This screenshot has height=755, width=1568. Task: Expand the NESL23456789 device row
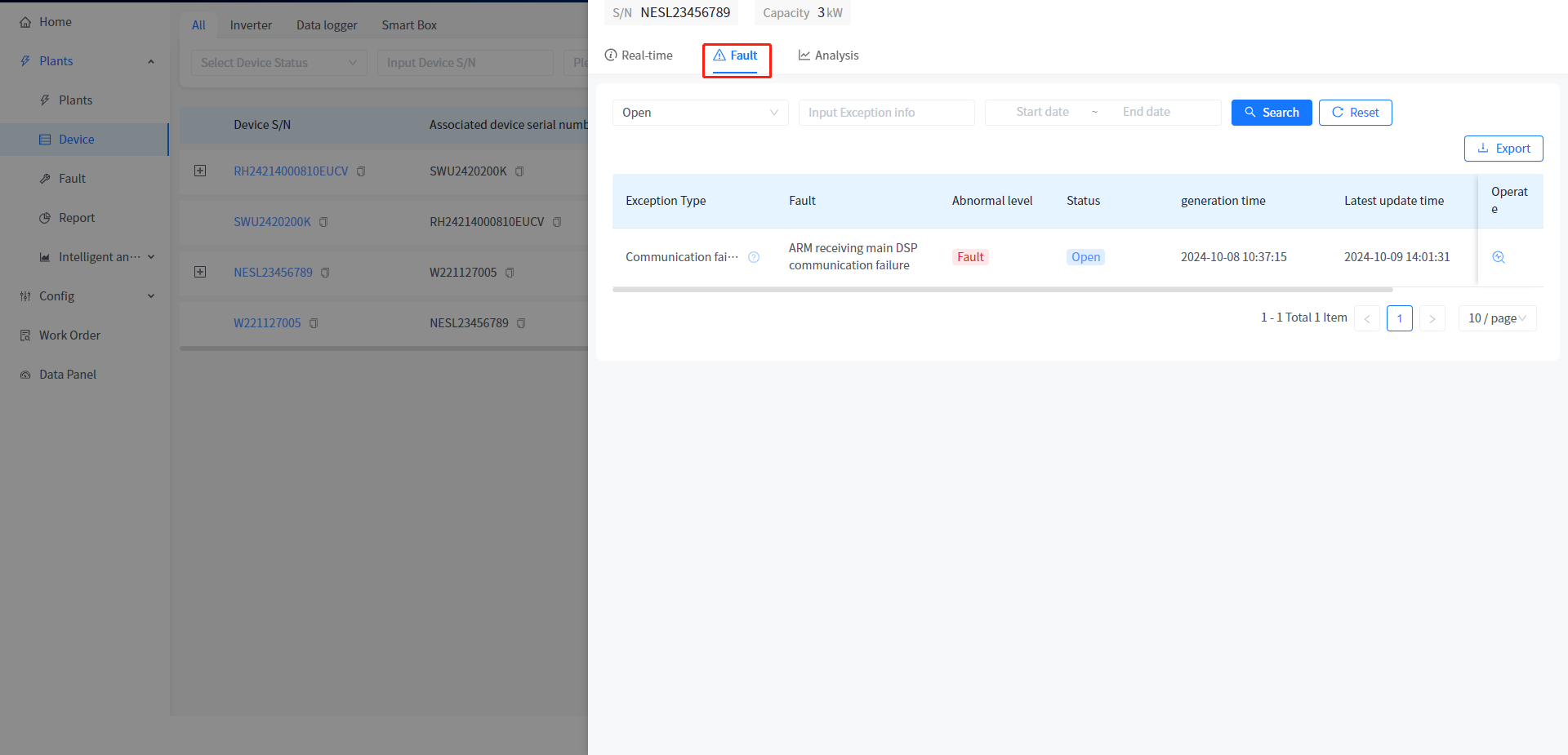pyautogui.click(x=200, y=272)
